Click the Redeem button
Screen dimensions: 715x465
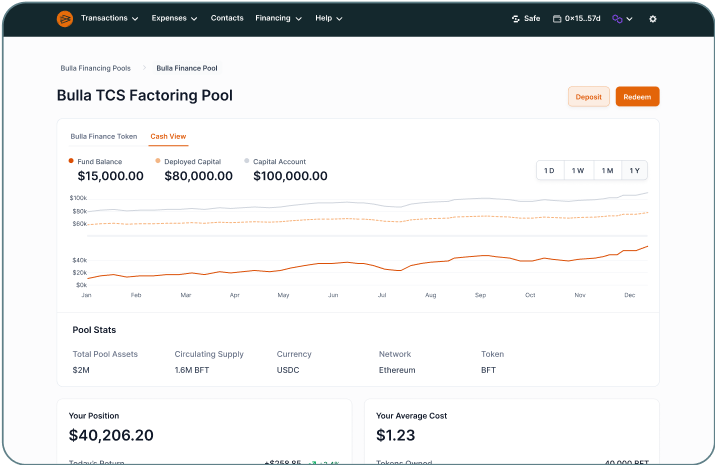[637, 97]
